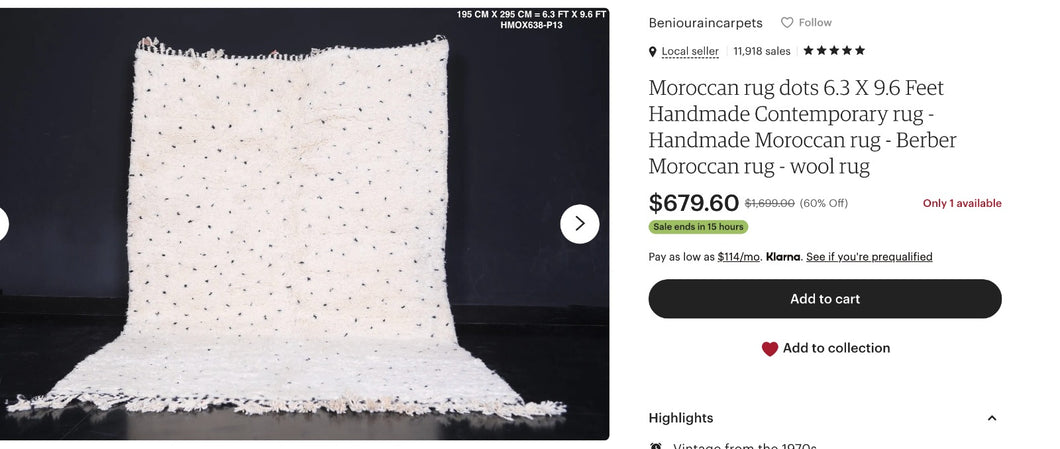Image resolution: width=1060 pixels, height=449 pixels.
Task: Show the next rug photo
Action: [x=579, y=224]
